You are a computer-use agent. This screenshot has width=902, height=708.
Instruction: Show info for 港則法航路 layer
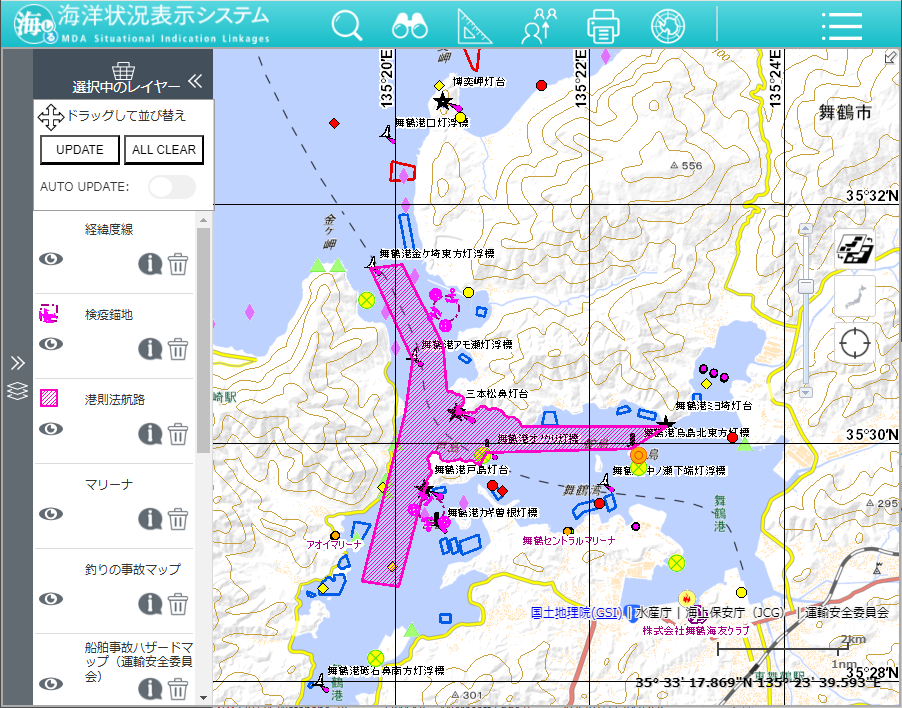tap(150, 434)
